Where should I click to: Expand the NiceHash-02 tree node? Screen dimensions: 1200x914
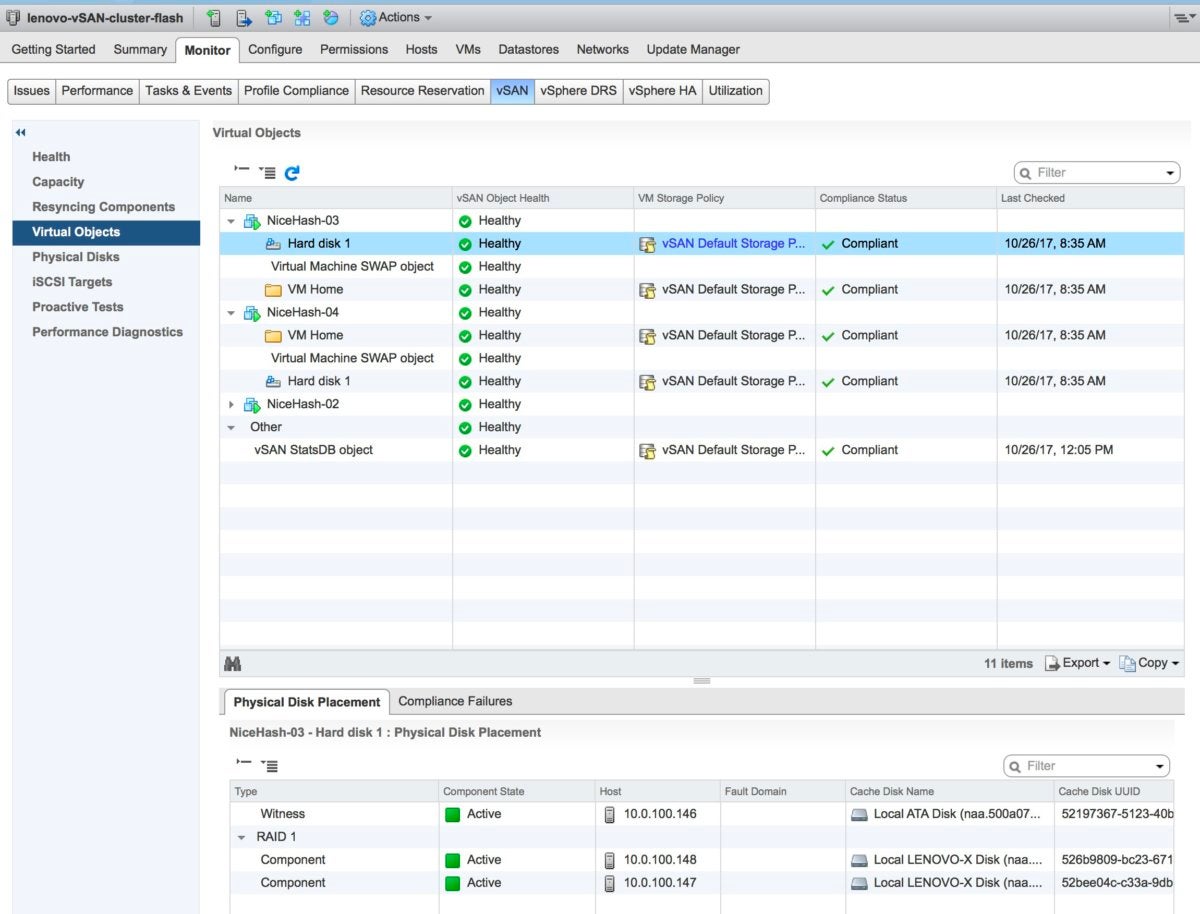(x=231, y=405)
